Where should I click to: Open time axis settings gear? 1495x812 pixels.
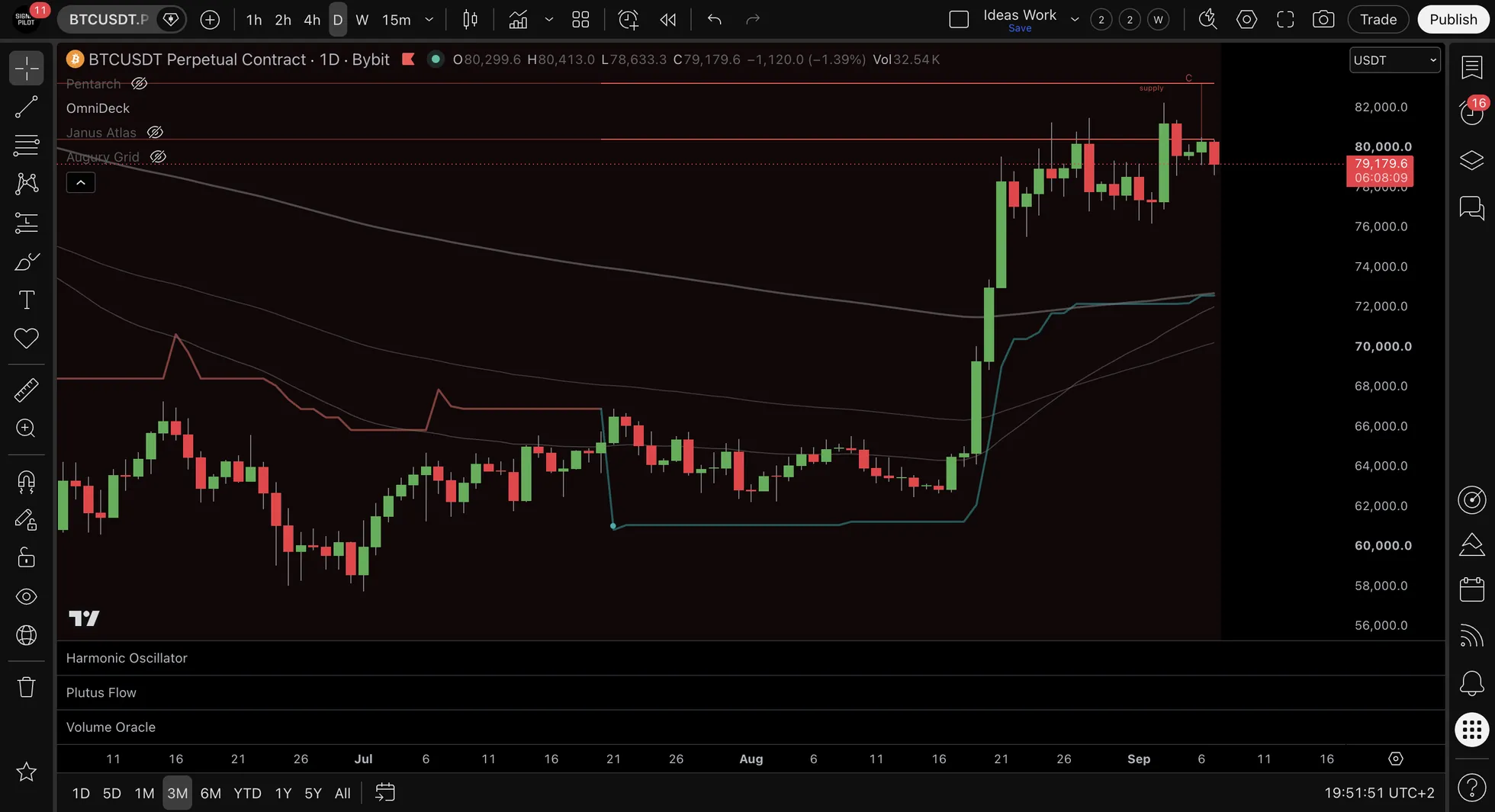coord(1395,759)
